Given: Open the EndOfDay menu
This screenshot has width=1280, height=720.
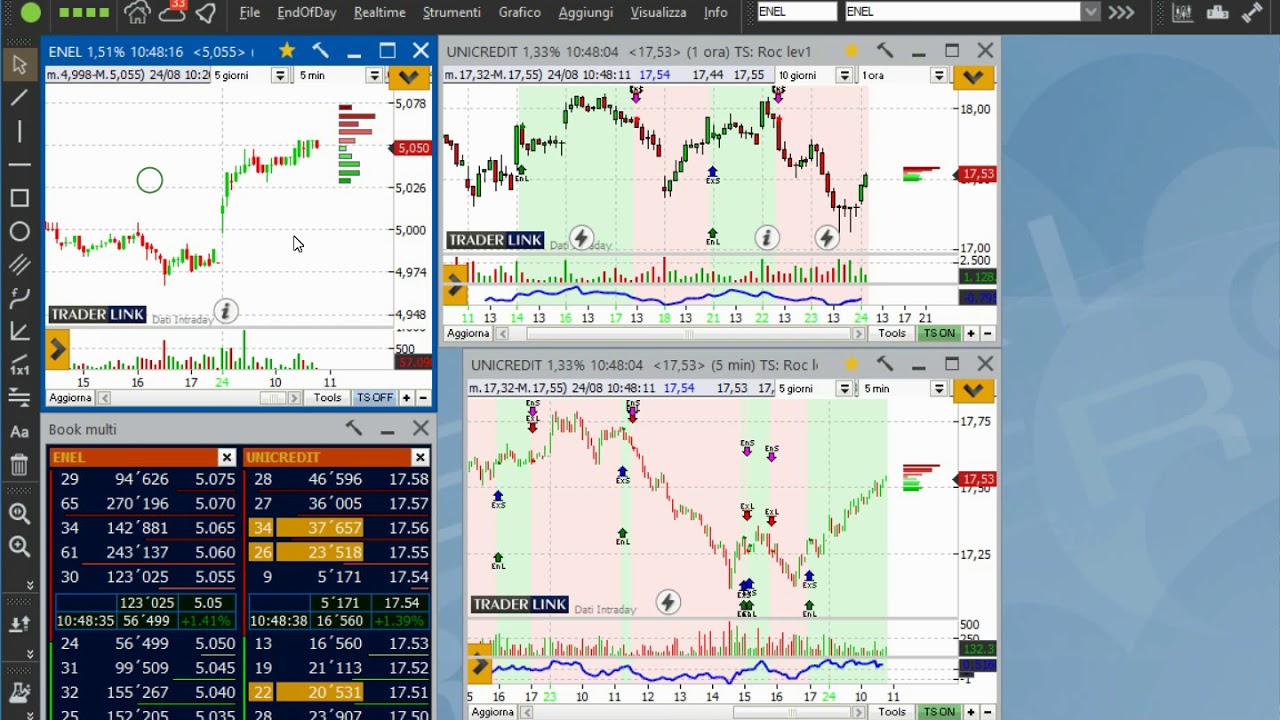Looking at the screenshot, I should click(x=306, y=12).
